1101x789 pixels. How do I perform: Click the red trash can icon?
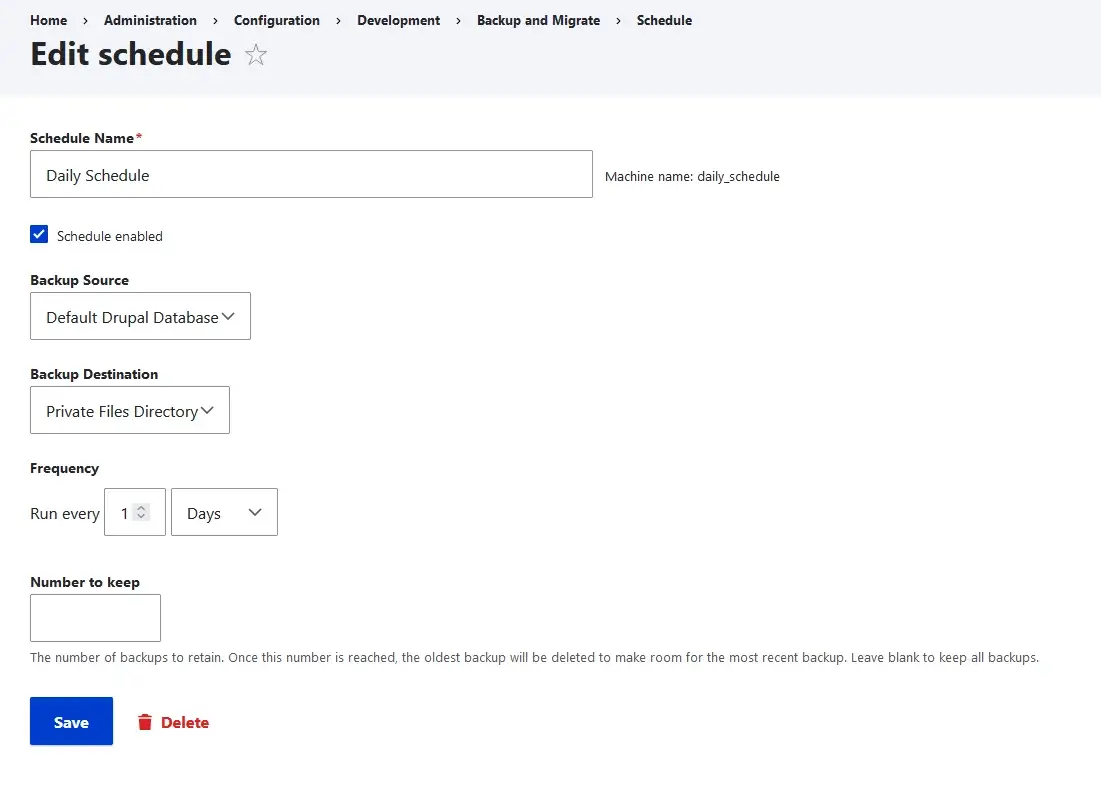(x=145, y=722)
